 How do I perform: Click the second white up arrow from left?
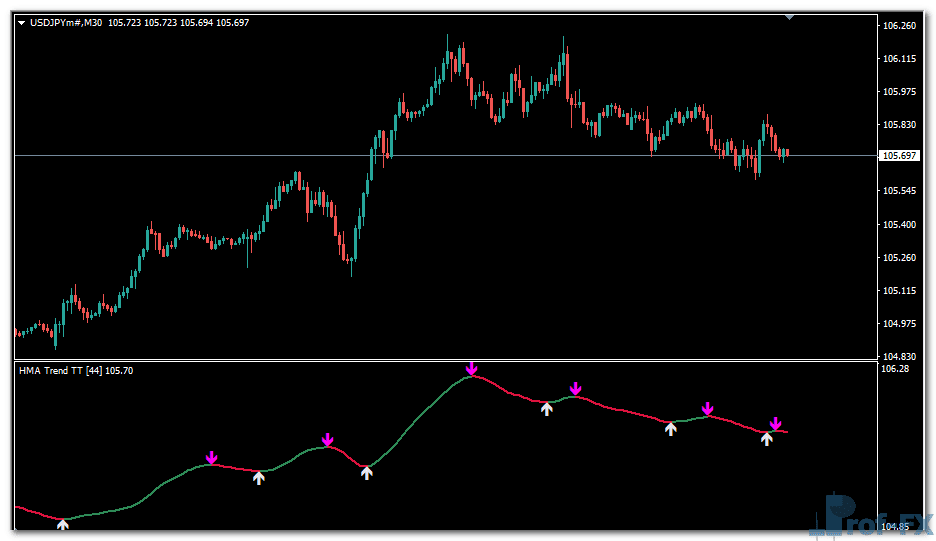point(259,478)
